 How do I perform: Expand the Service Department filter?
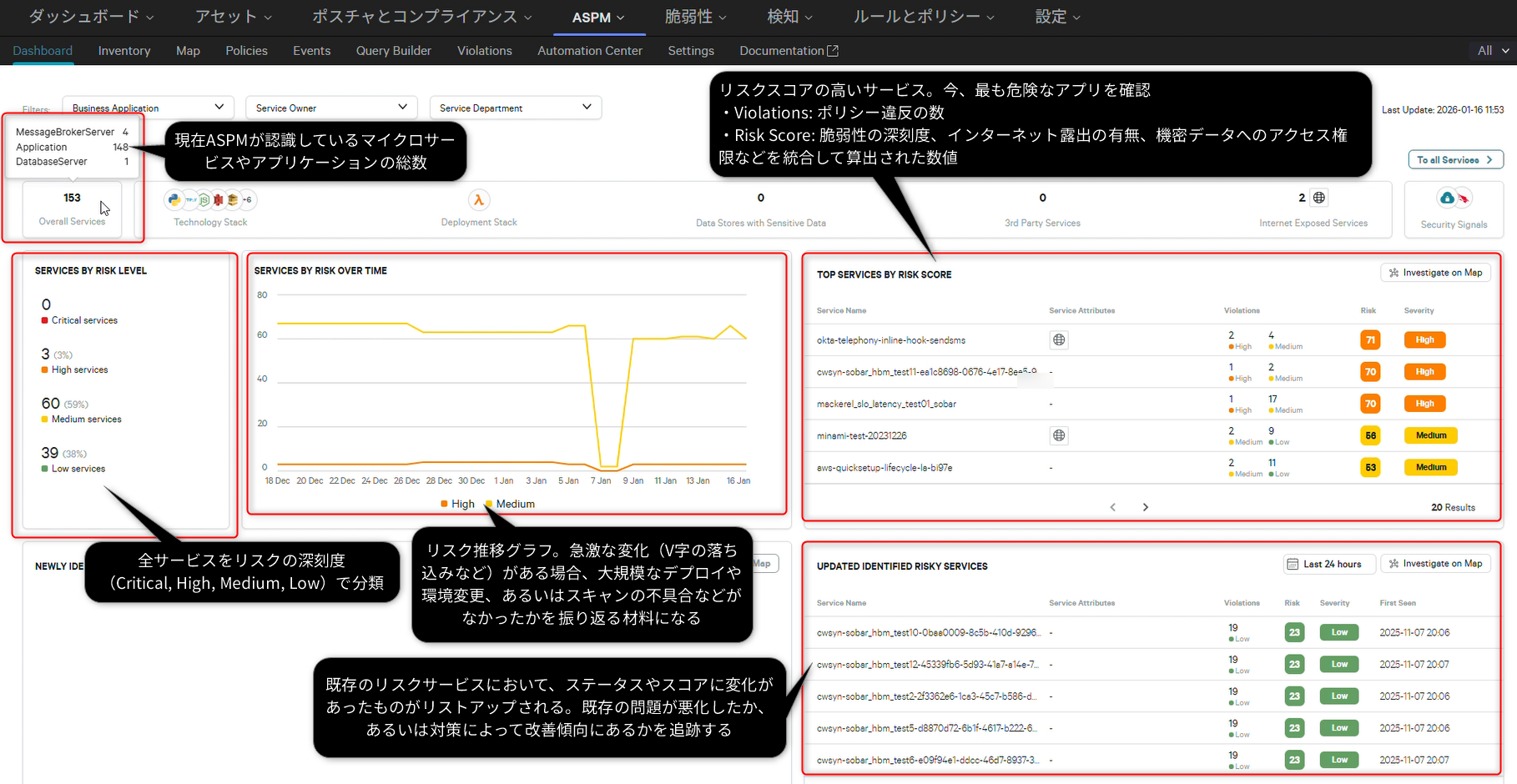click(515, 108)
